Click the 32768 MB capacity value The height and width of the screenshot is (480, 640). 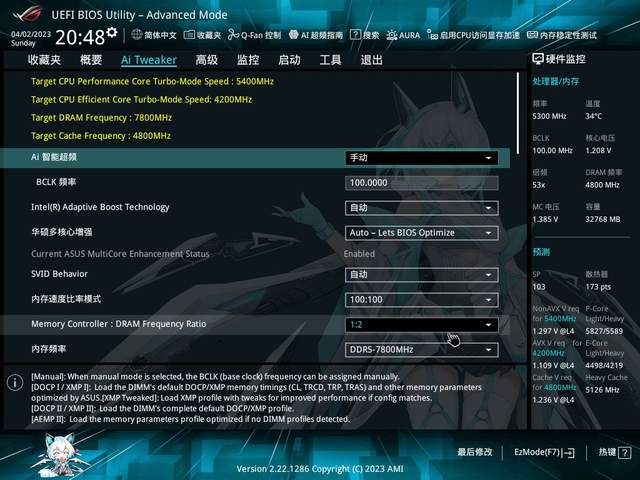click(x=602, y=219)
